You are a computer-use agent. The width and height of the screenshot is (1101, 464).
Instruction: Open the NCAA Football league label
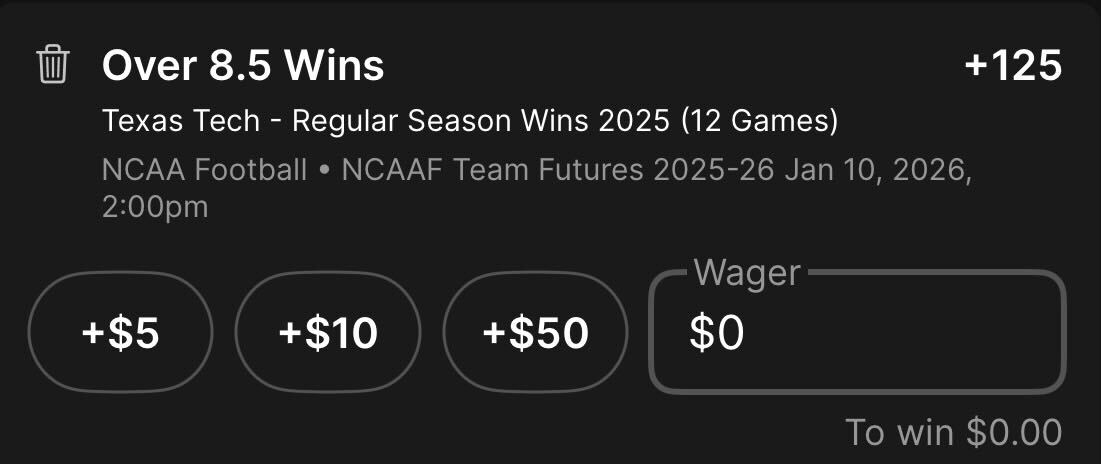click(204, 171)
